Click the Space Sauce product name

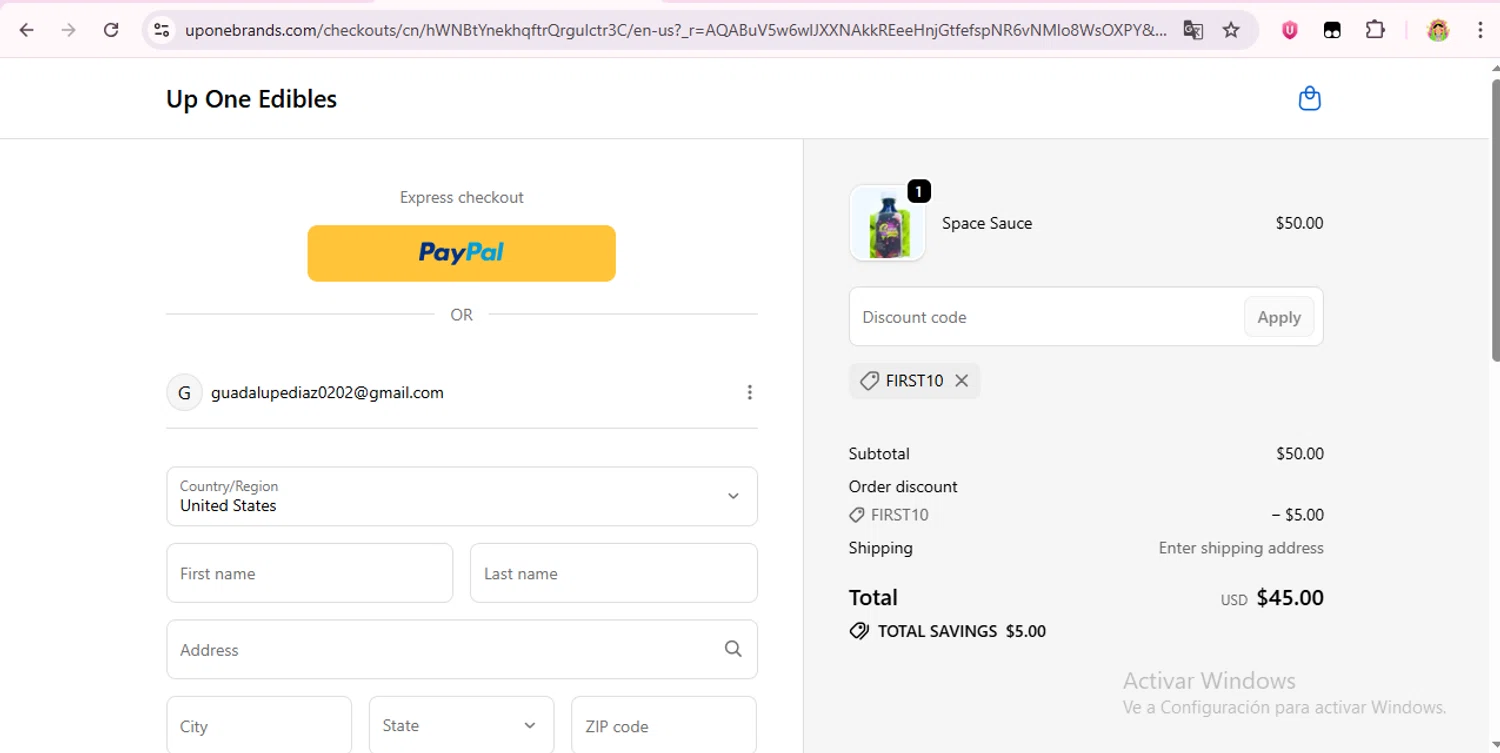coord(987,223)
